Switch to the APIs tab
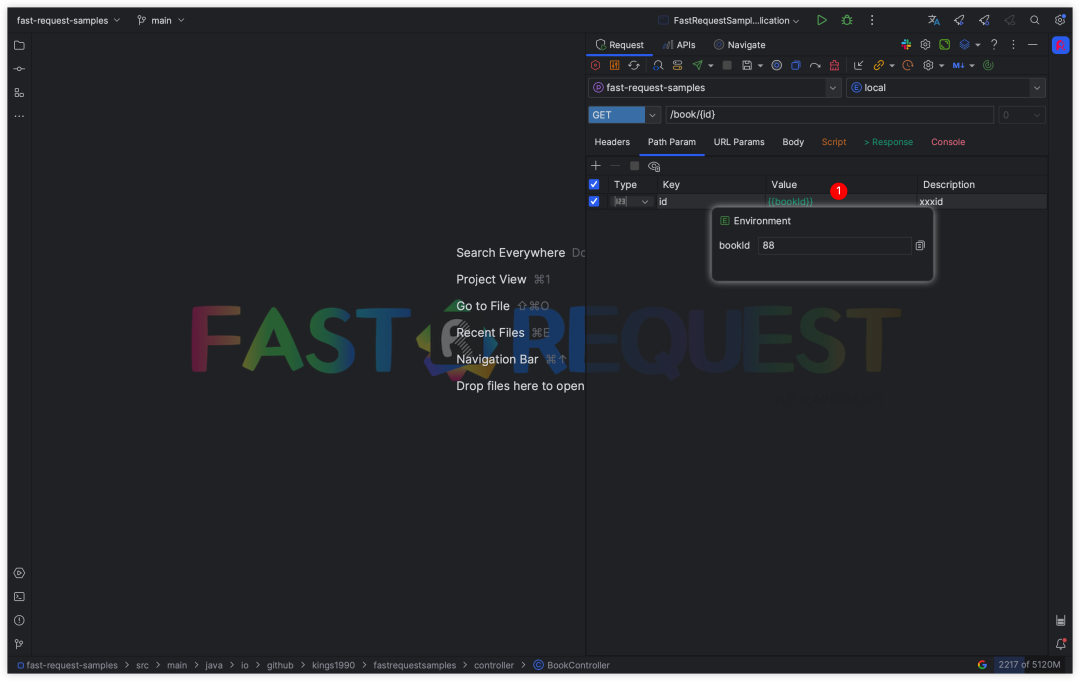Screen dimensions: 1080x681 click(x=679, y=45)
